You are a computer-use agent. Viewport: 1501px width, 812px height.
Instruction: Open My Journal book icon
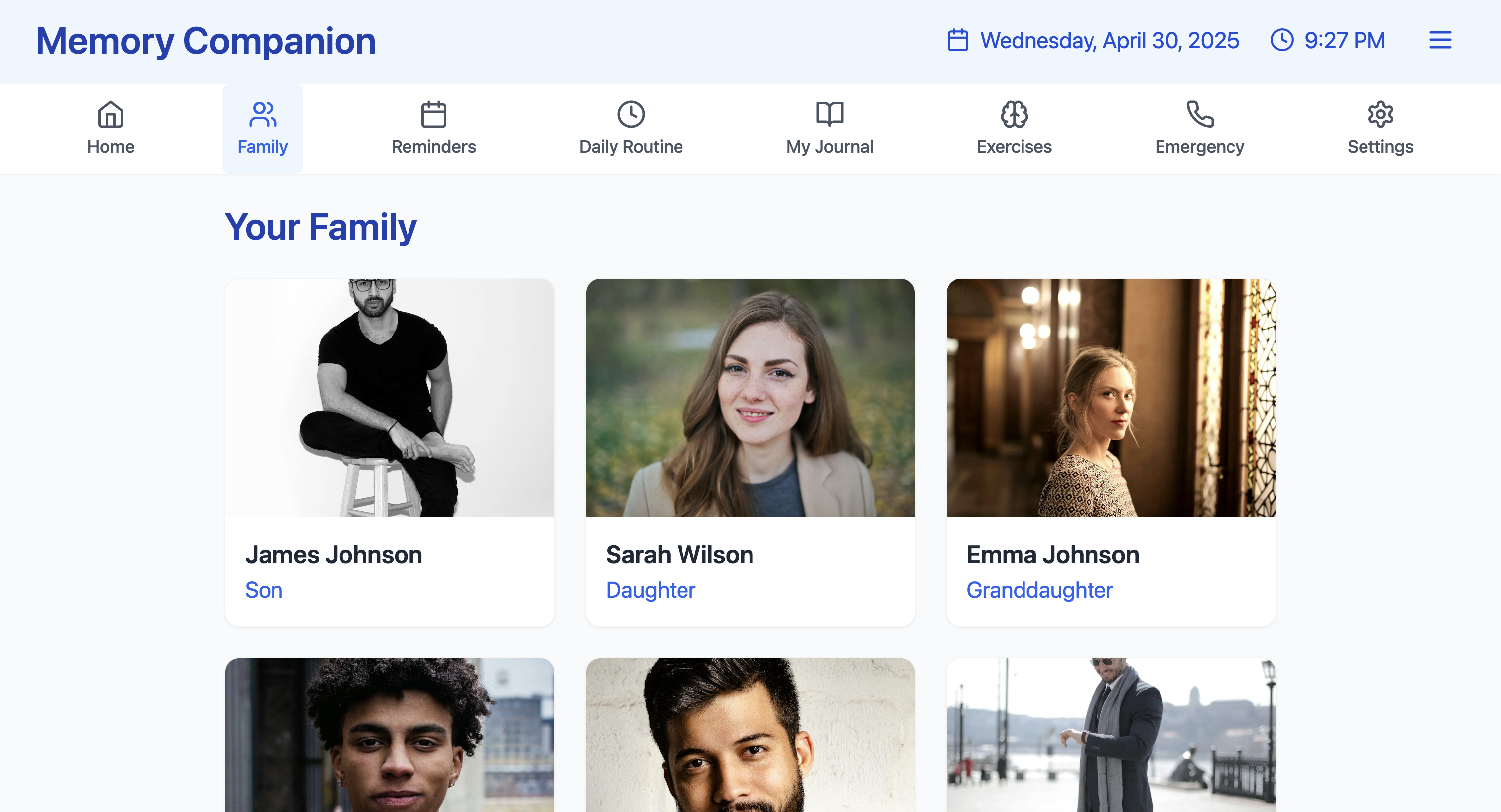829,114
